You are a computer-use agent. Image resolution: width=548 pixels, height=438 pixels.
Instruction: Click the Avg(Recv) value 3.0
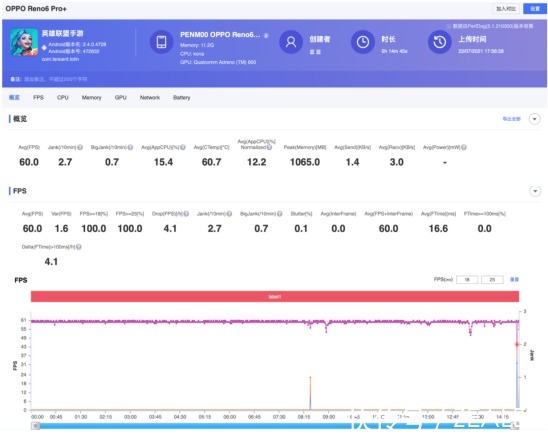tap(397, 162)
